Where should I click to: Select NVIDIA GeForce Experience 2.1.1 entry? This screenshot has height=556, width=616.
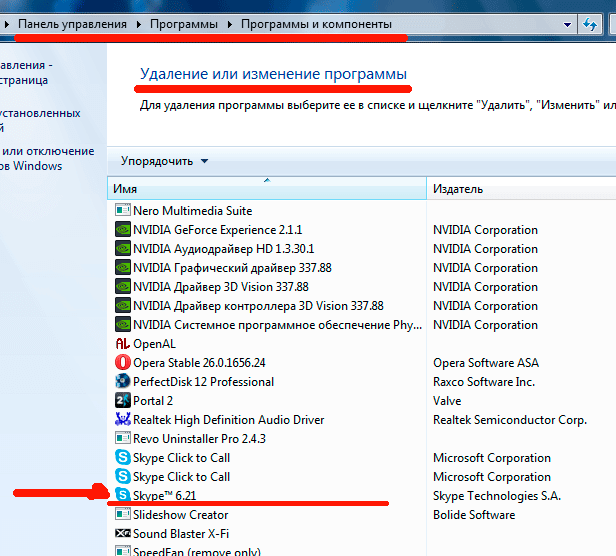point(218,229)
